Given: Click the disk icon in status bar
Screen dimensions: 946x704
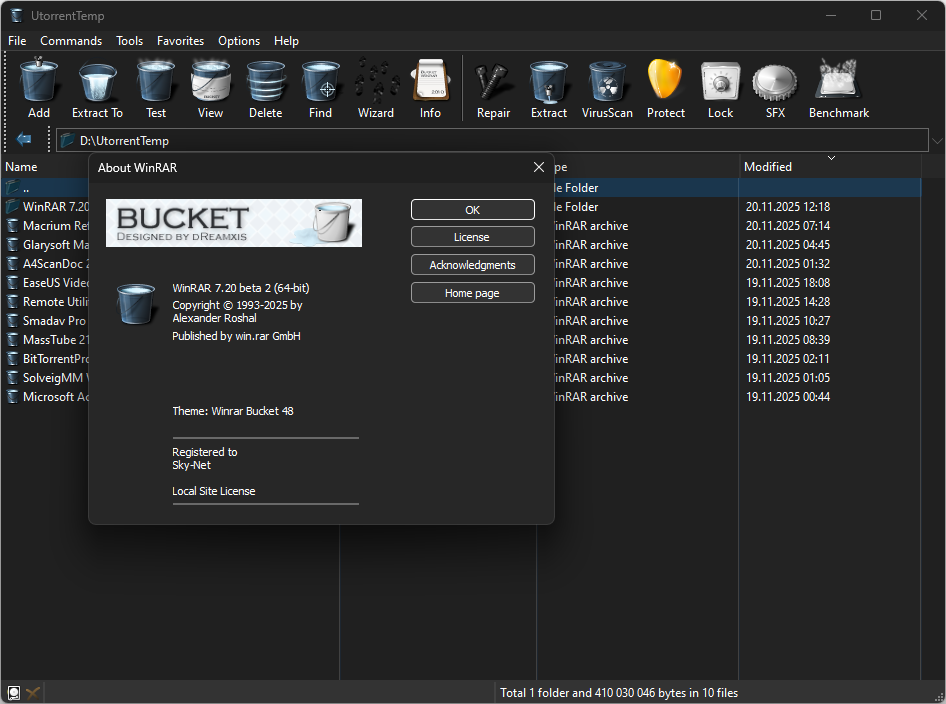Looking at the screenshot, I should [x=13, y=693].
